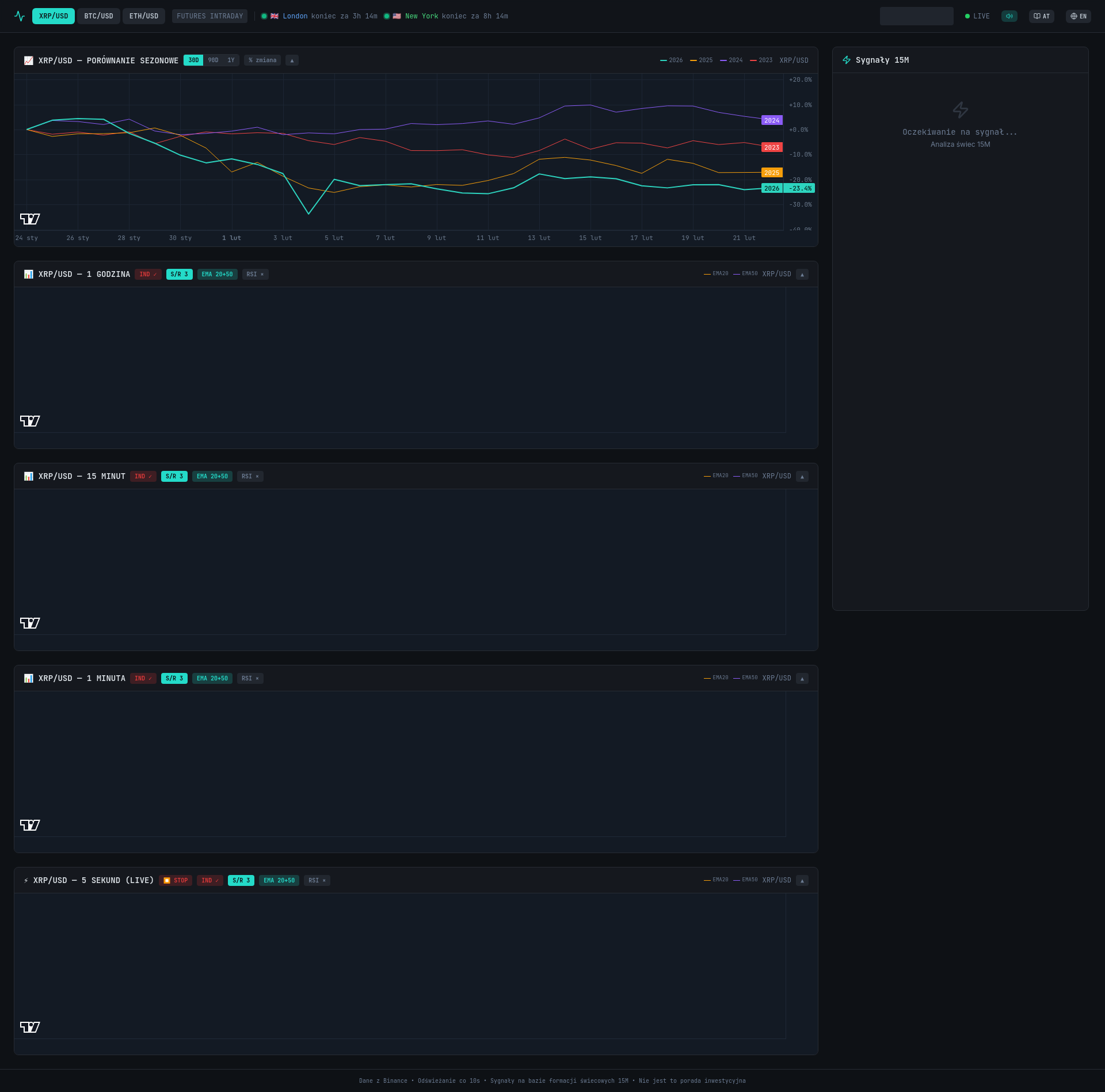The width and height of the screenshot is (1105, 1092).
Task: Toggle S/R 3 on the 5 SEKUND chart
Action: pos(241,880)
